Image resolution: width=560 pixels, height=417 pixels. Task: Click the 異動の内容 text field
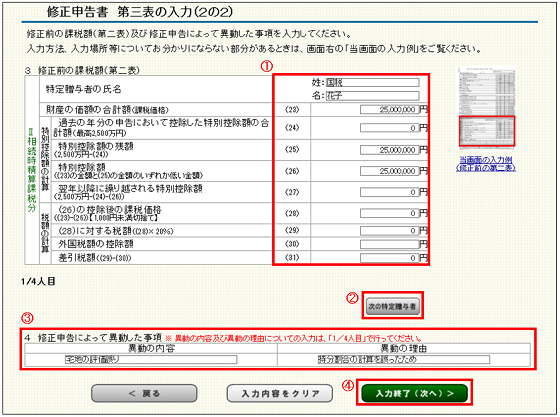[x=151, y=360]
